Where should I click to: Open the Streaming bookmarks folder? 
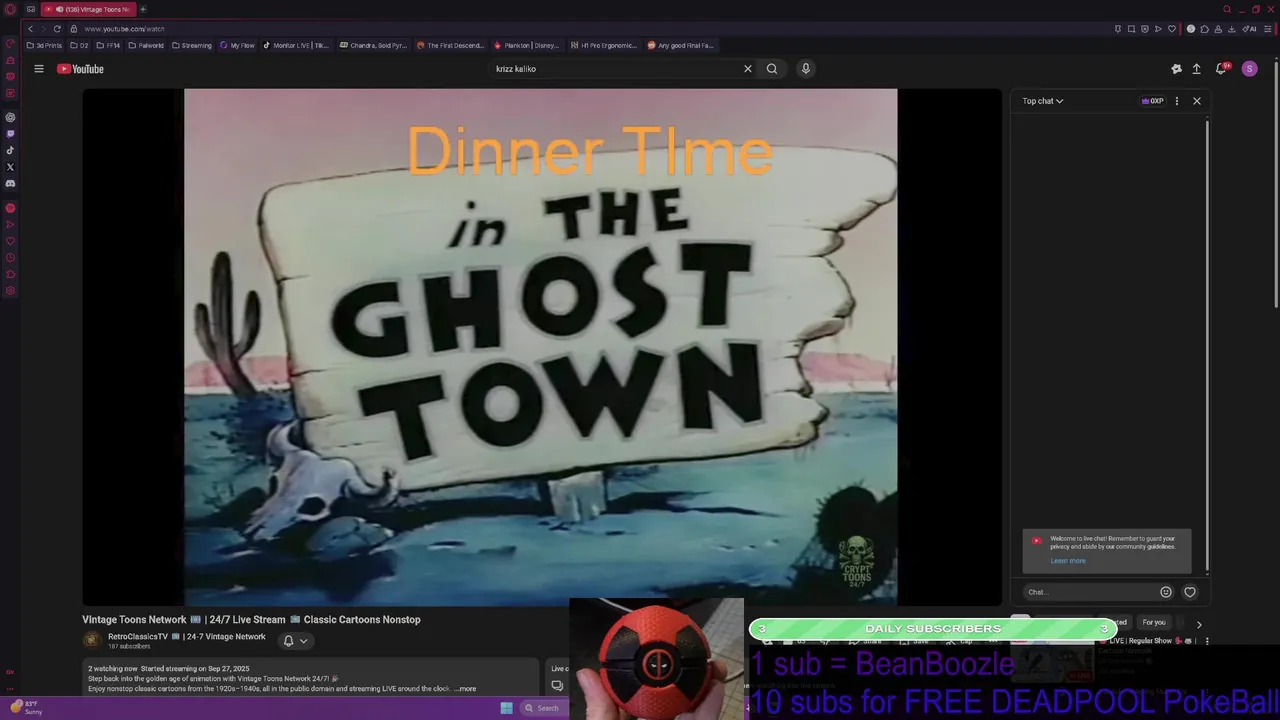(x=192, y=45)
